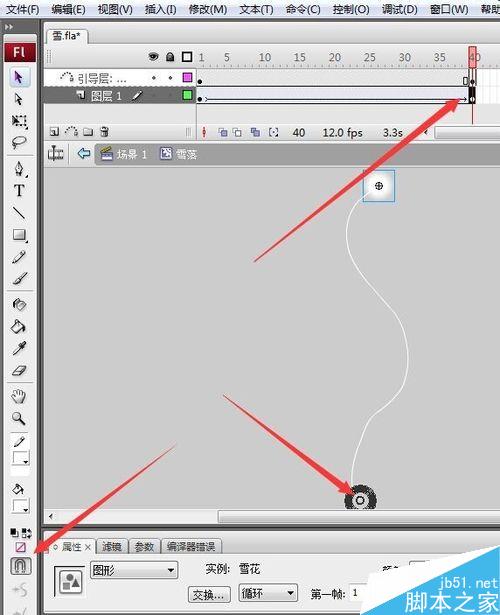This screenshot has height=615, width=500.
Task: Select the Pencil tool
Action: [x=19, y=257]
